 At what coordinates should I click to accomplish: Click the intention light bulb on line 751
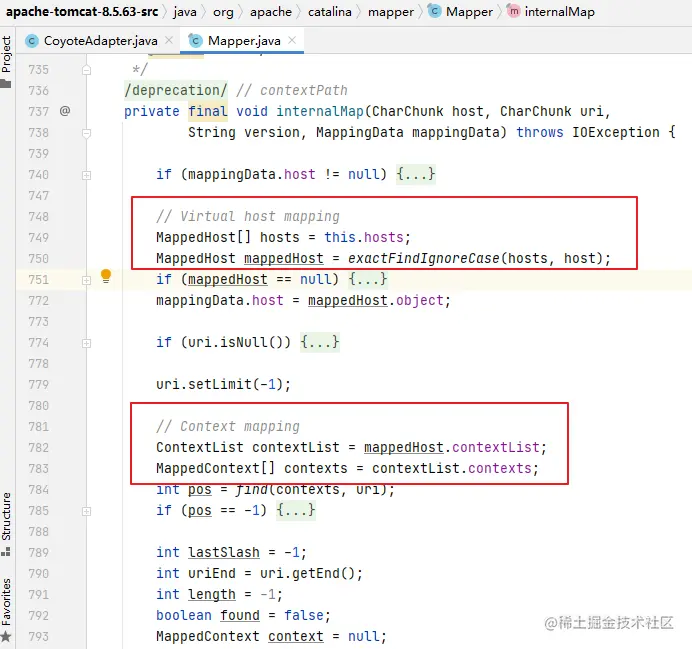pyautogui.click(x=106, y=276)
